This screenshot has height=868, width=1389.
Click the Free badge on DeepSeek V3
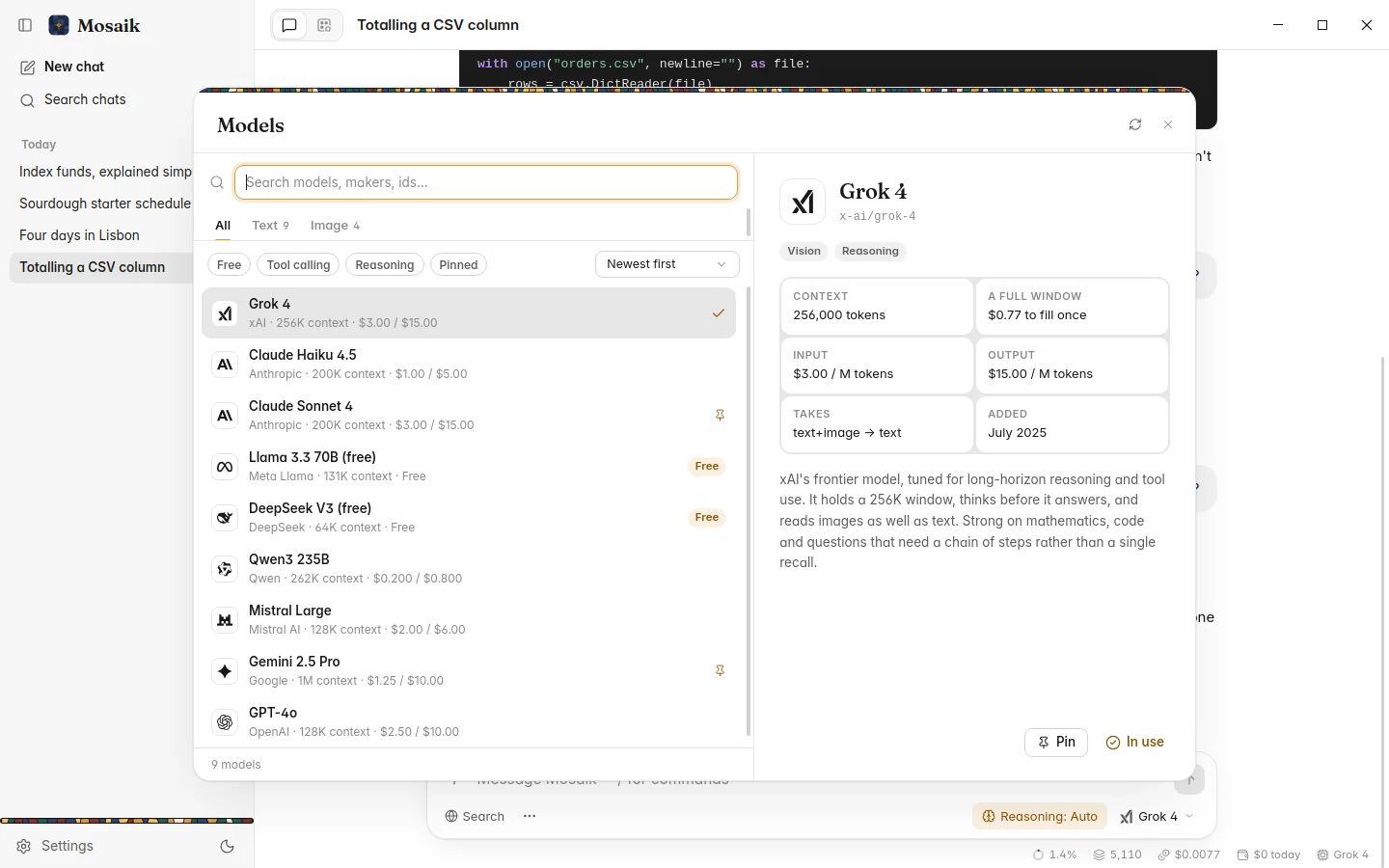click(x=707, y=517)
